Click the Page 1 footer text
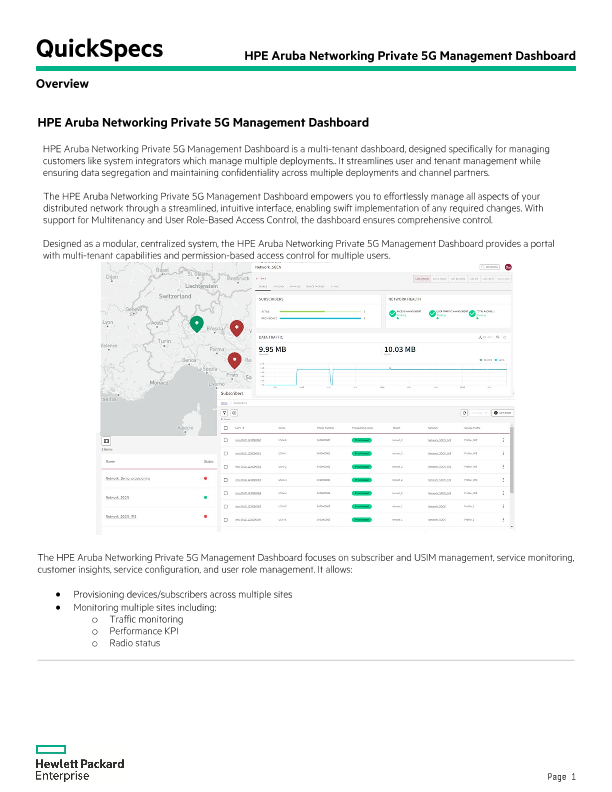The image size is (612, 792). 561,777
